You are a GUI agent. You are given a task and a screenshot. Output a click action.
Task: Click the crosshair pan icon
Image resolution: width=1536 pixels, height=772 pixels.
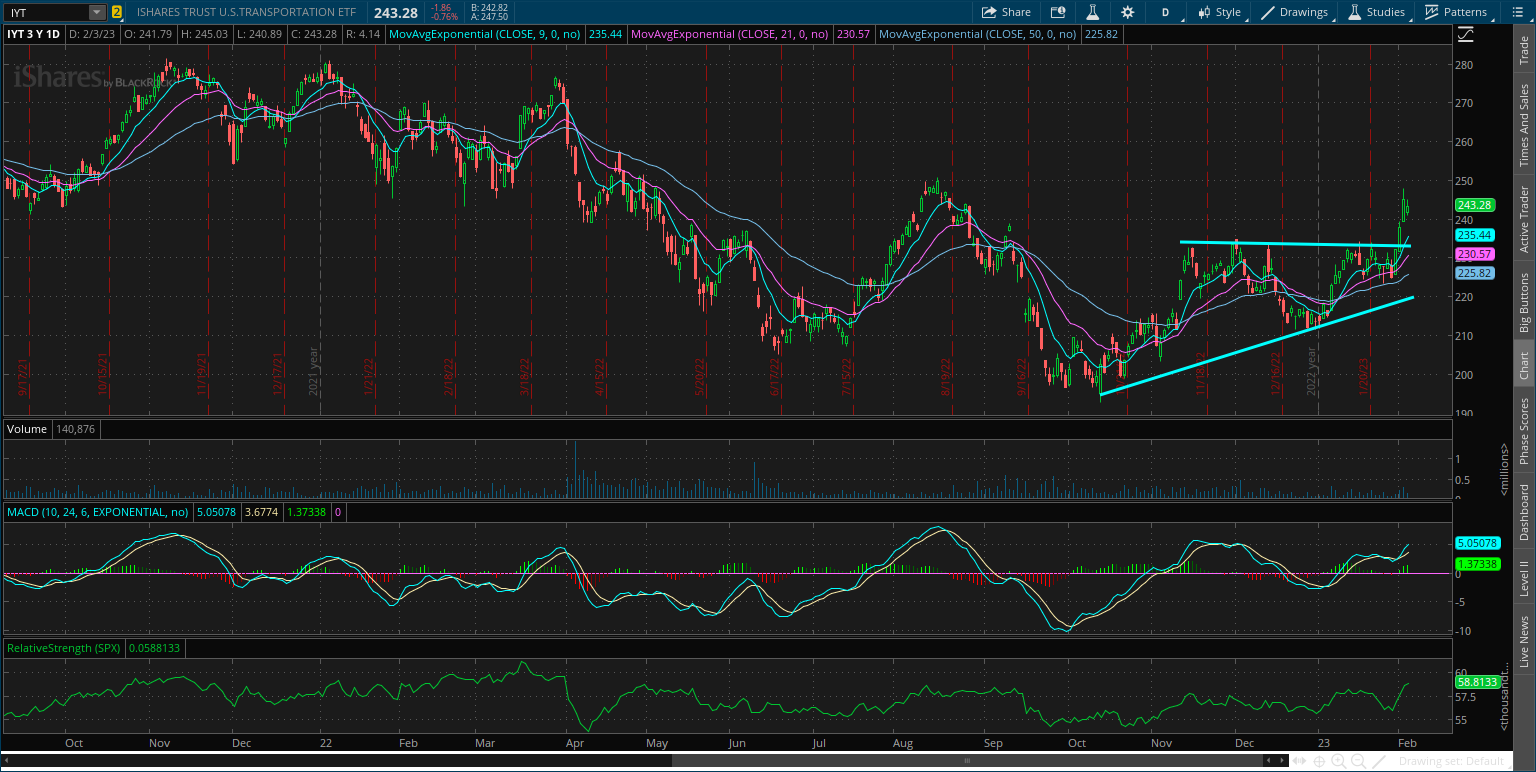pos(1320,761)
